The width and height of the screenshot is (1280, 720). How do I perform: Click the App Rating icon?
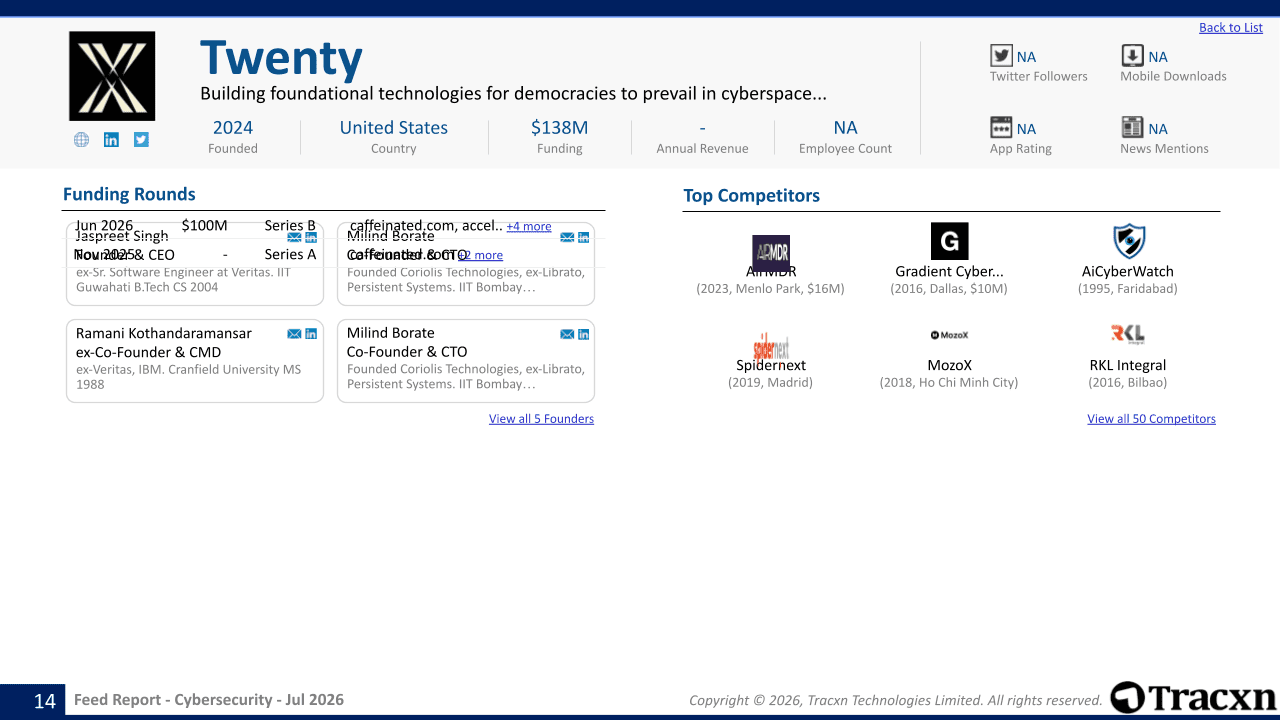coord(1001,127)
